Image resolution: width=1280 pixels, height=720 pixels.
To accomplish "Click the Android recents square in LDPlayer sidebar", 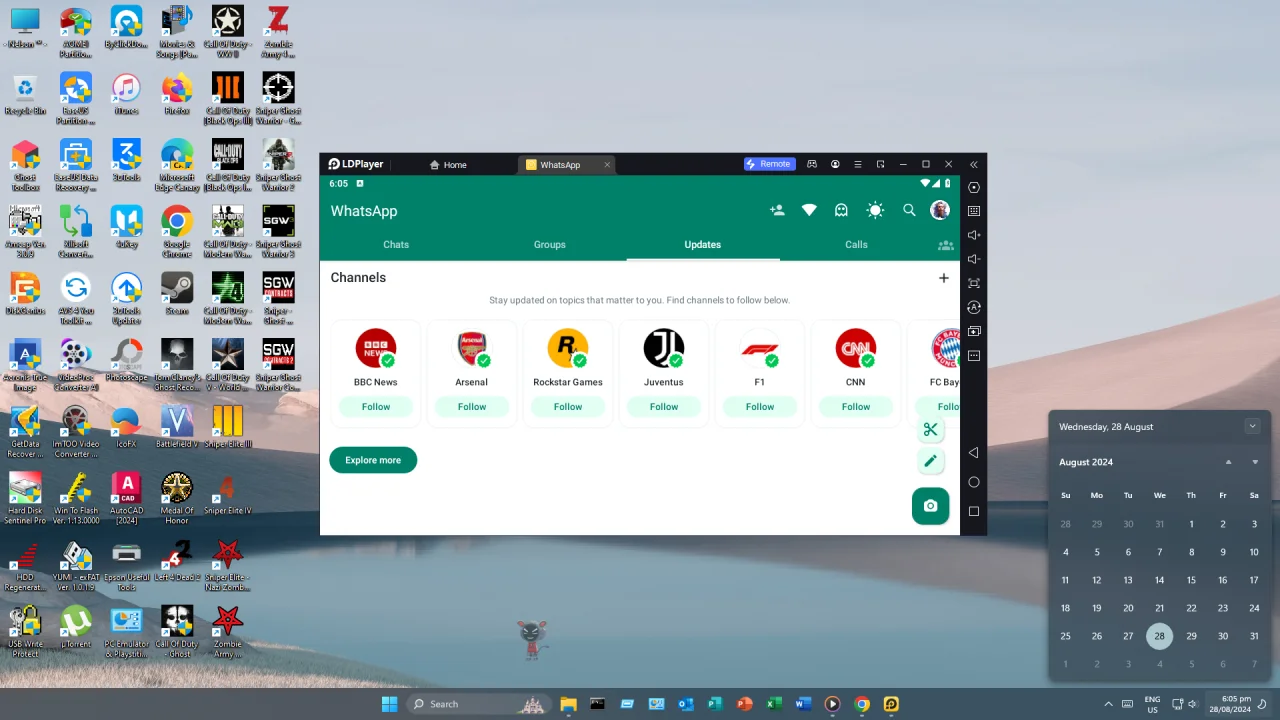I will 974,511.
